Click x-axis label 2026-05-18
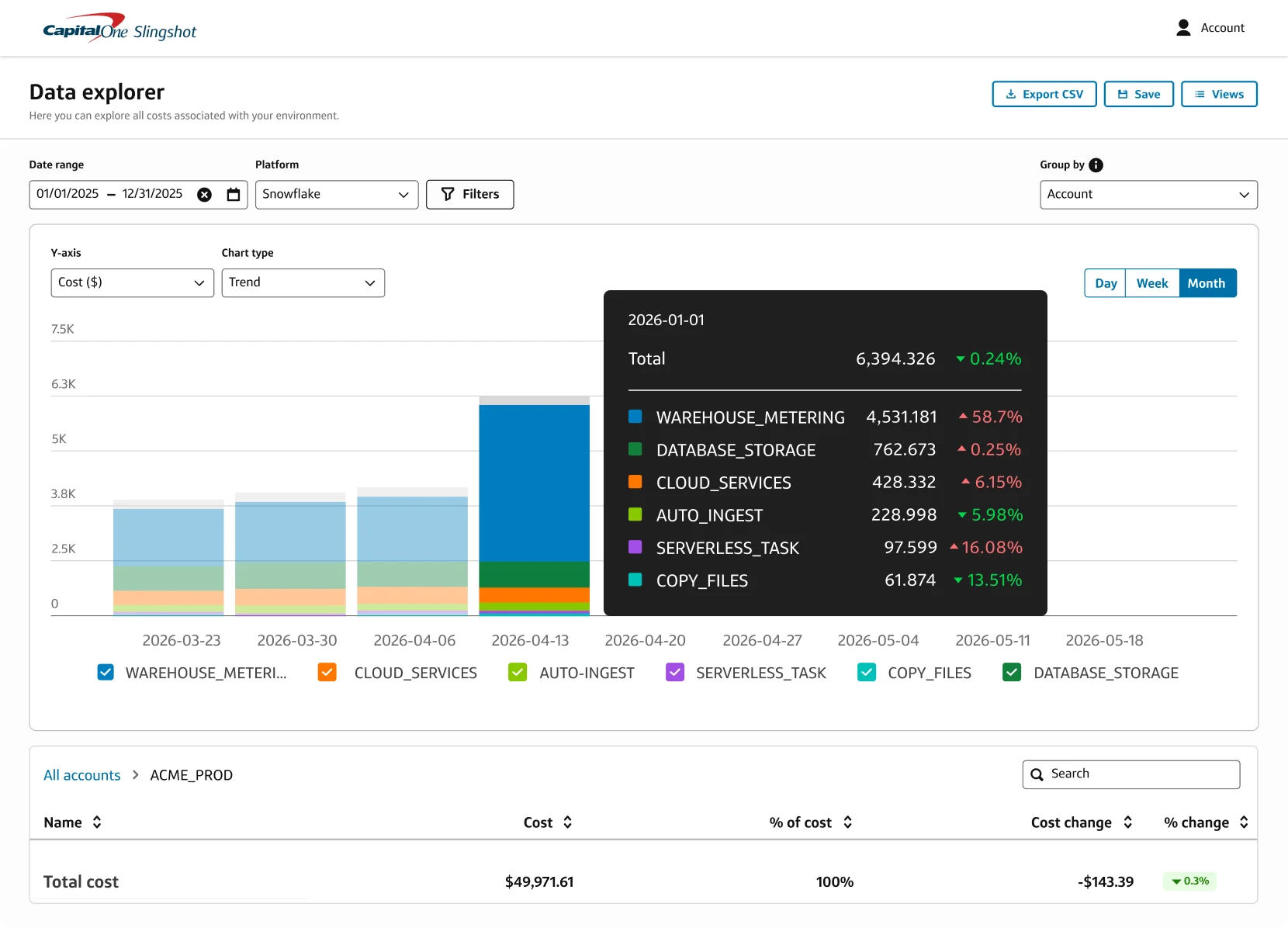Image resolution: width=1288 pixels, height=928 pixels. (x=1104, y=641)
